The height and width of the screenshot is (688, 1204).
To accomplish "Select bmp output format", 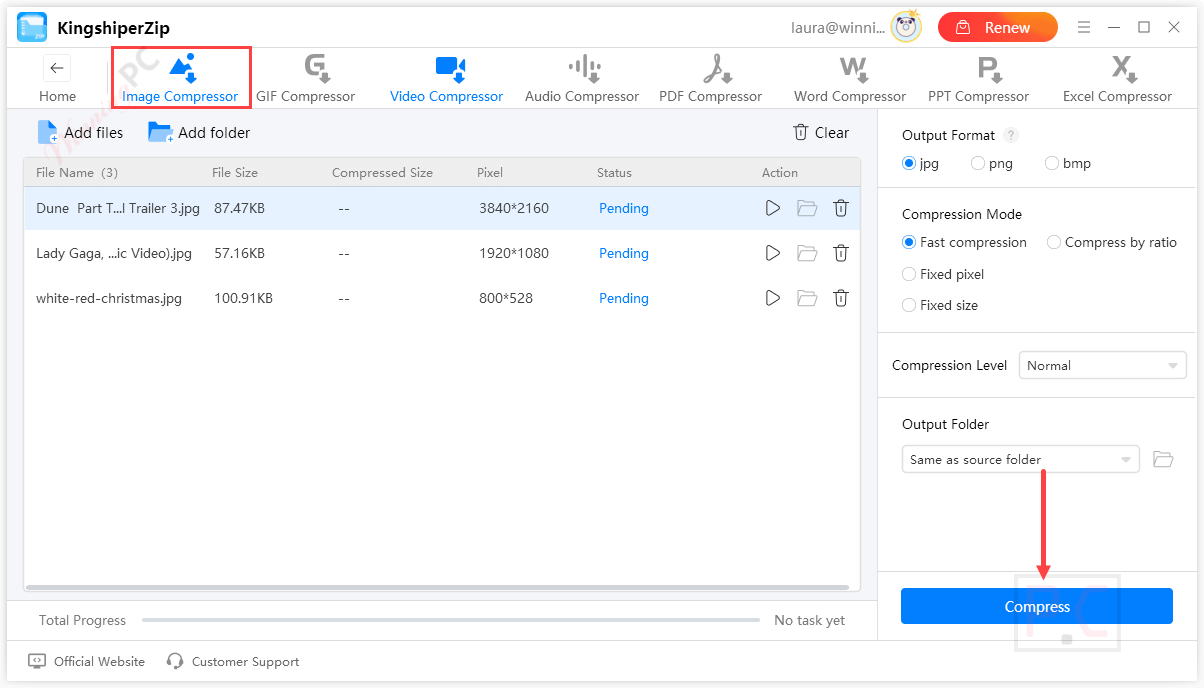I will (x=1067, y=163).
